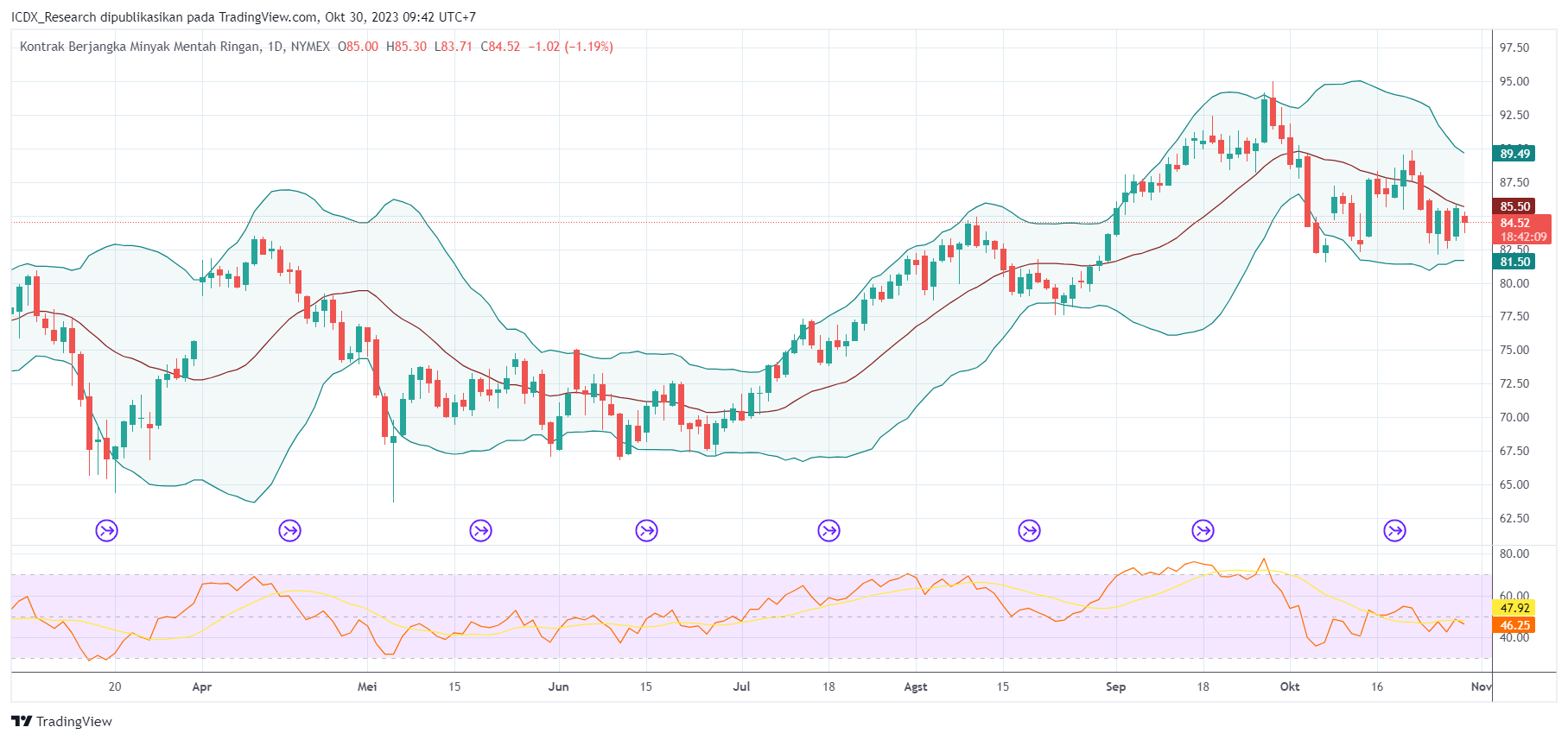Click the 77.50 price axis label
Image resolution: width=1568 pixels, height=740 pixels.
coord(1514,316)
